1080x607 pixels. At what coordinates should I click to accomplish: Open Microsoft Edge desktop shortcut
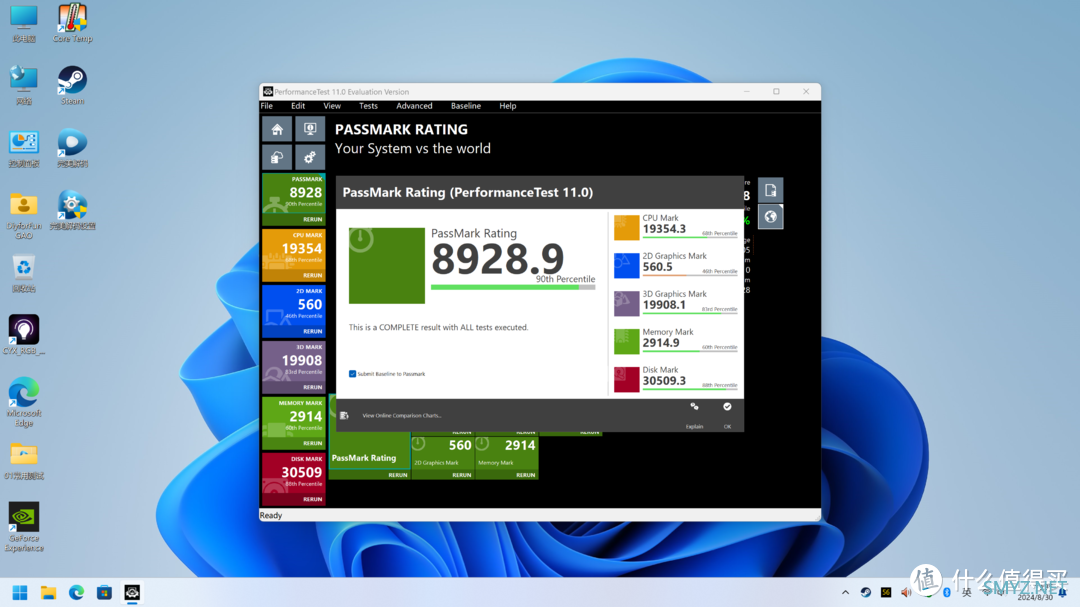click(24, 402)
